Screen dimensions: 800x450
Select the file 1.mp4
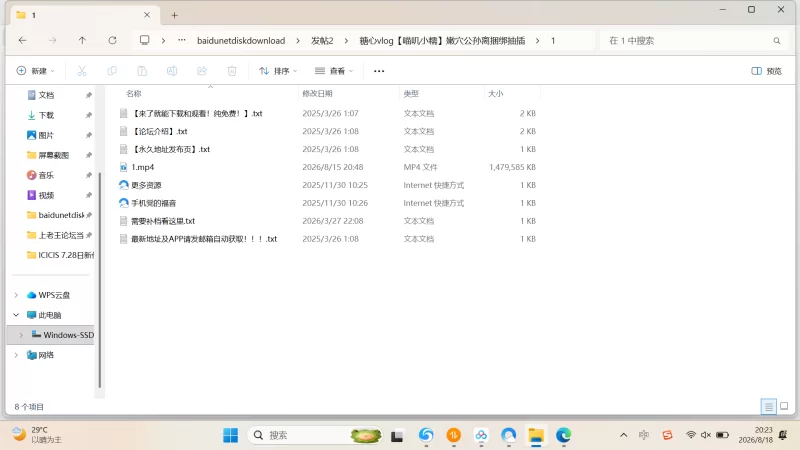tap(142, 167)
